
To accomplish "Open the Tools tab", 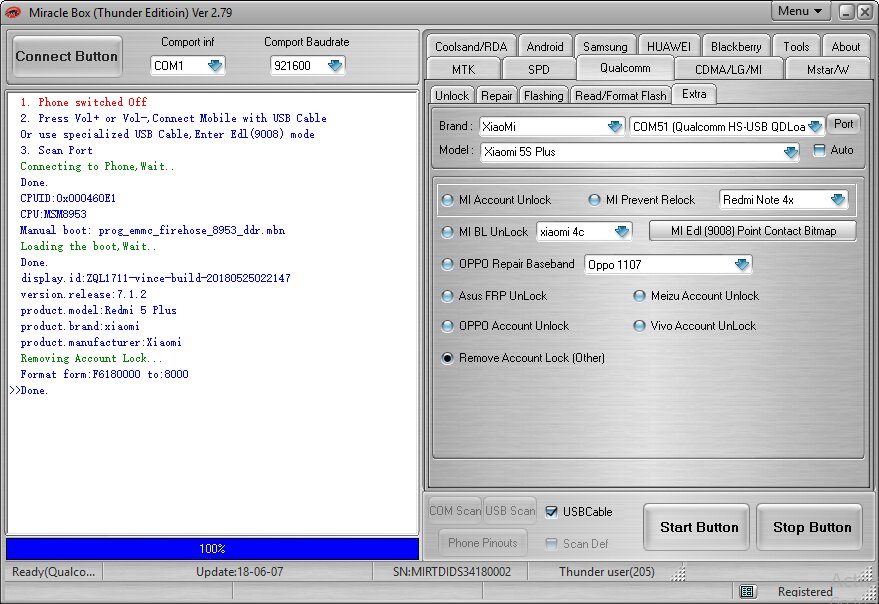I will tap(797, 47).
